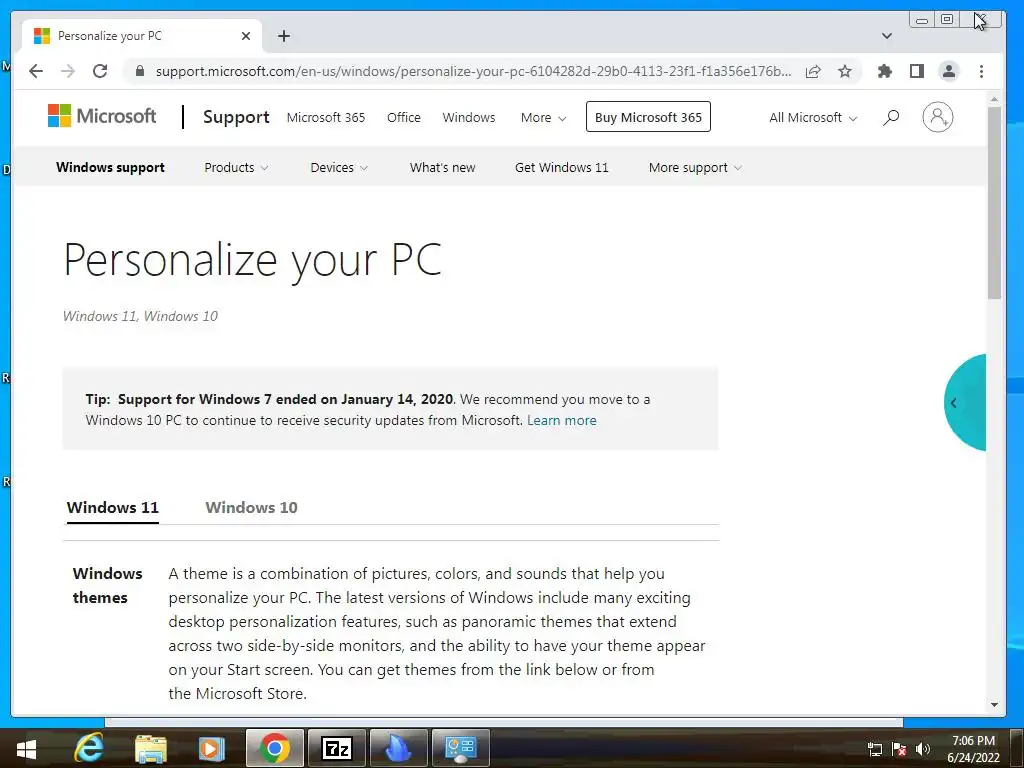Click the volume speaker tray icon

pos(923,749)
